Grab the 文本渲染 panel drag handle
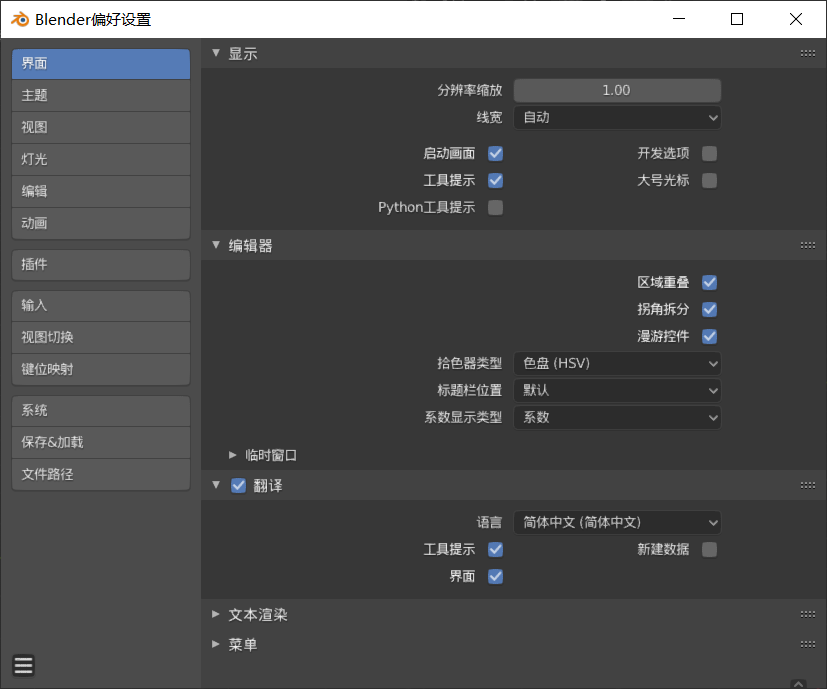The image size is (827, 689). tap(807, 615)
